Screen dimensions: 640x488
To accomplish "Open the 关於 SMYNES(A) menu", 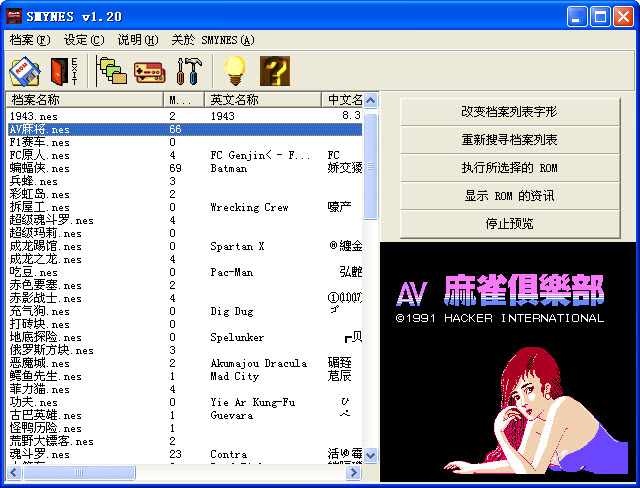I will point(213,40).
